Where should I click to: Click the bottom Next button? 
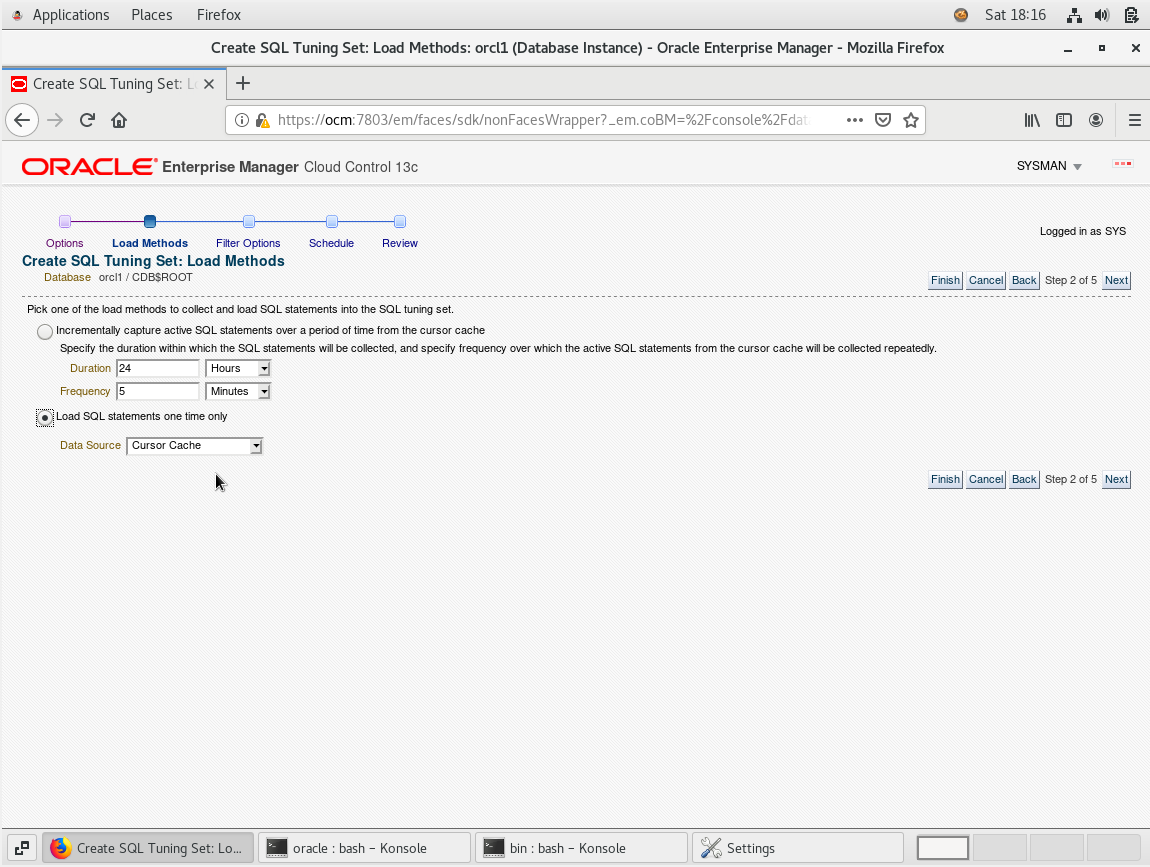pyautogui.click(x=1116, y=479)
